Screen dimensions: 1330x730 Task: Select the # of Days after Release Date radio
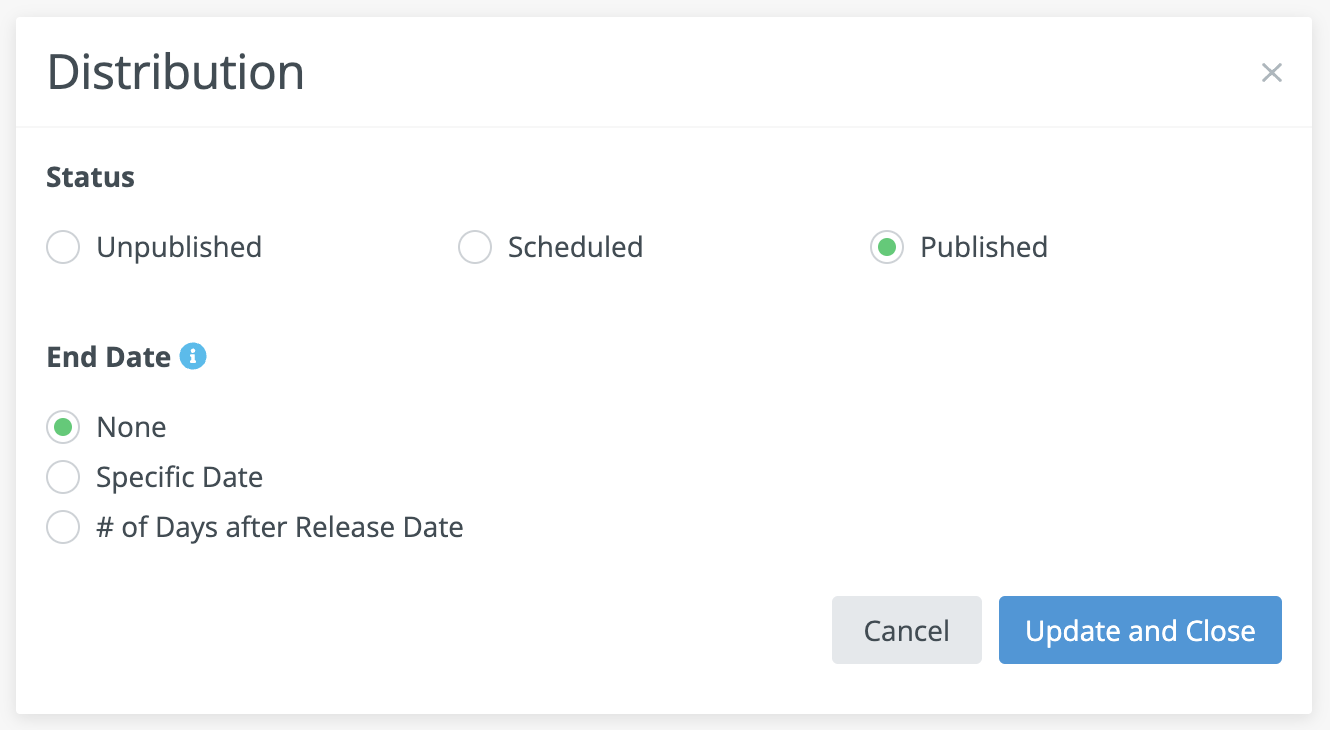point(63,527)
